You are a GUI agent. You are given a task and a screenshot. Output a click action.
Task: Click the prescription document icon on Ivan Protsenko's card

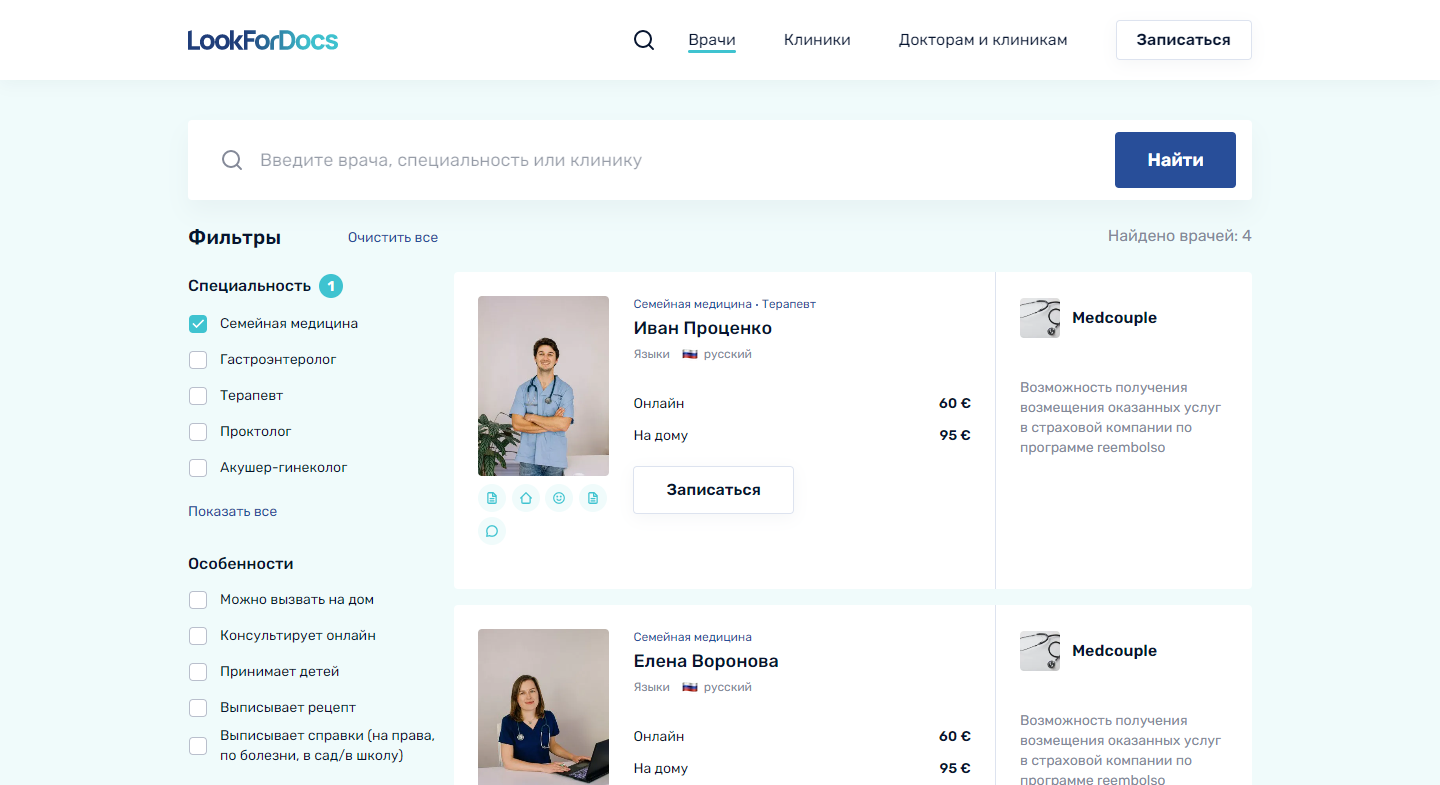[x=492, y=497]
